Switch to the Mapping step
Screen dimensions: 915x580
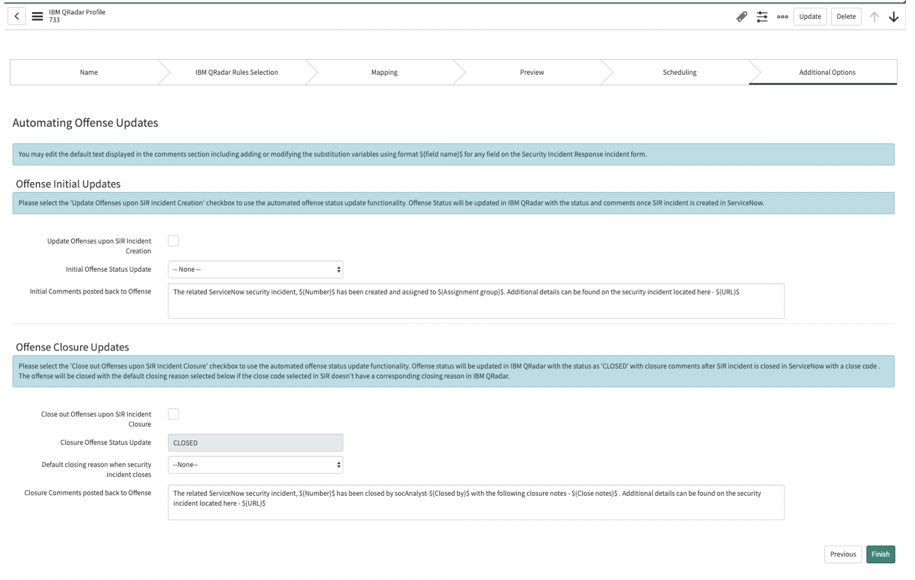(x=384, y=72)
